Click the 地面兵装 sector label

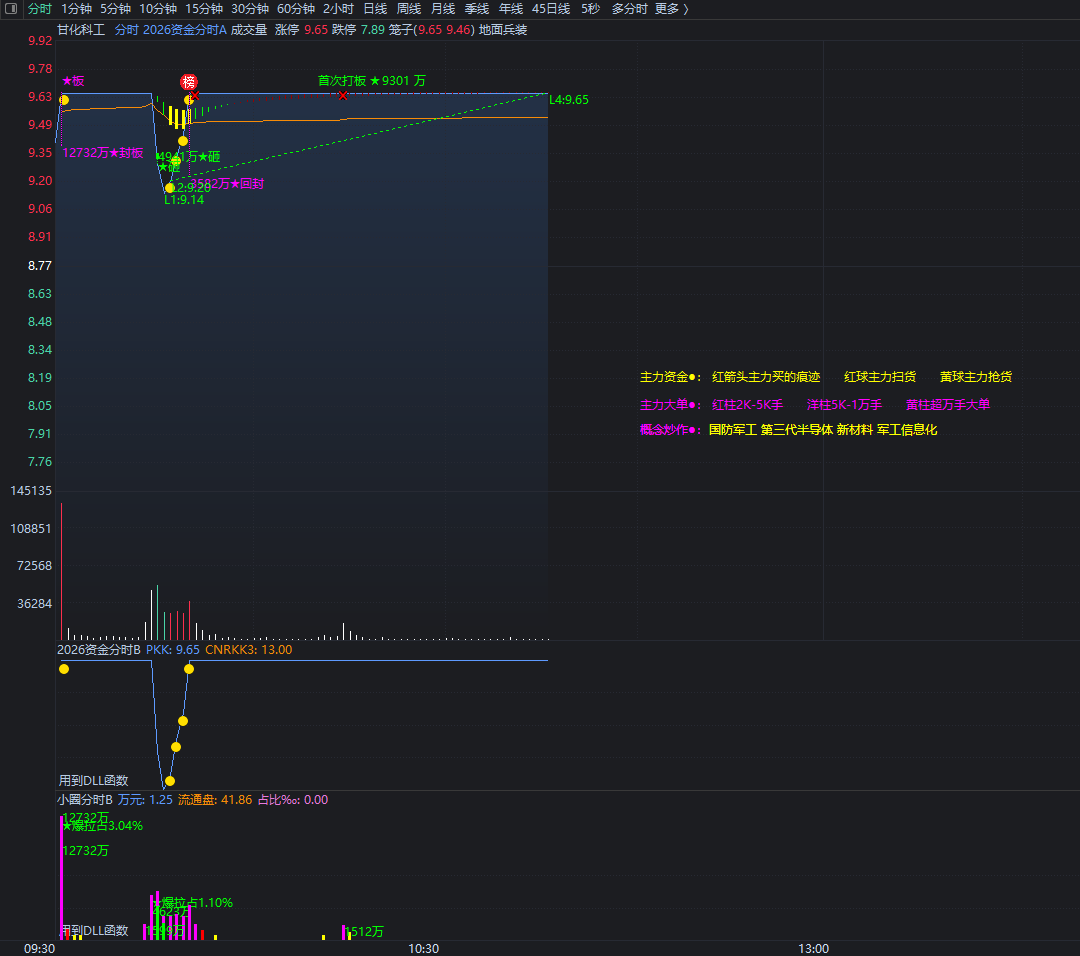point(503,30)
